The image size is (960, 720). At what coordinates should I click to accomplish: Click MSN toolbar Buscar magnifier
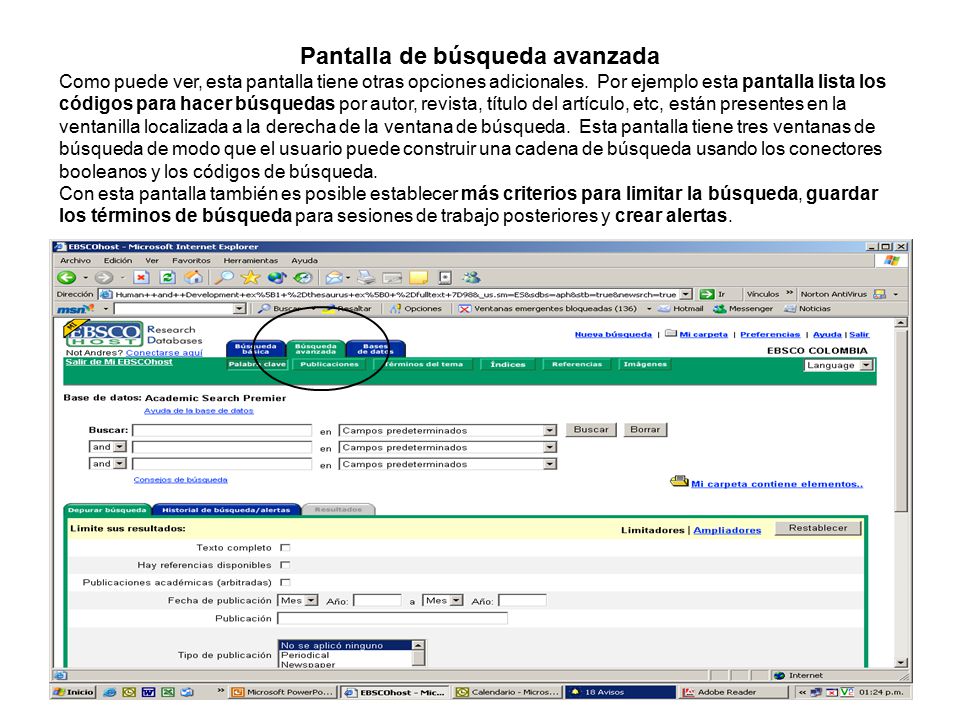tap(264, 309)
